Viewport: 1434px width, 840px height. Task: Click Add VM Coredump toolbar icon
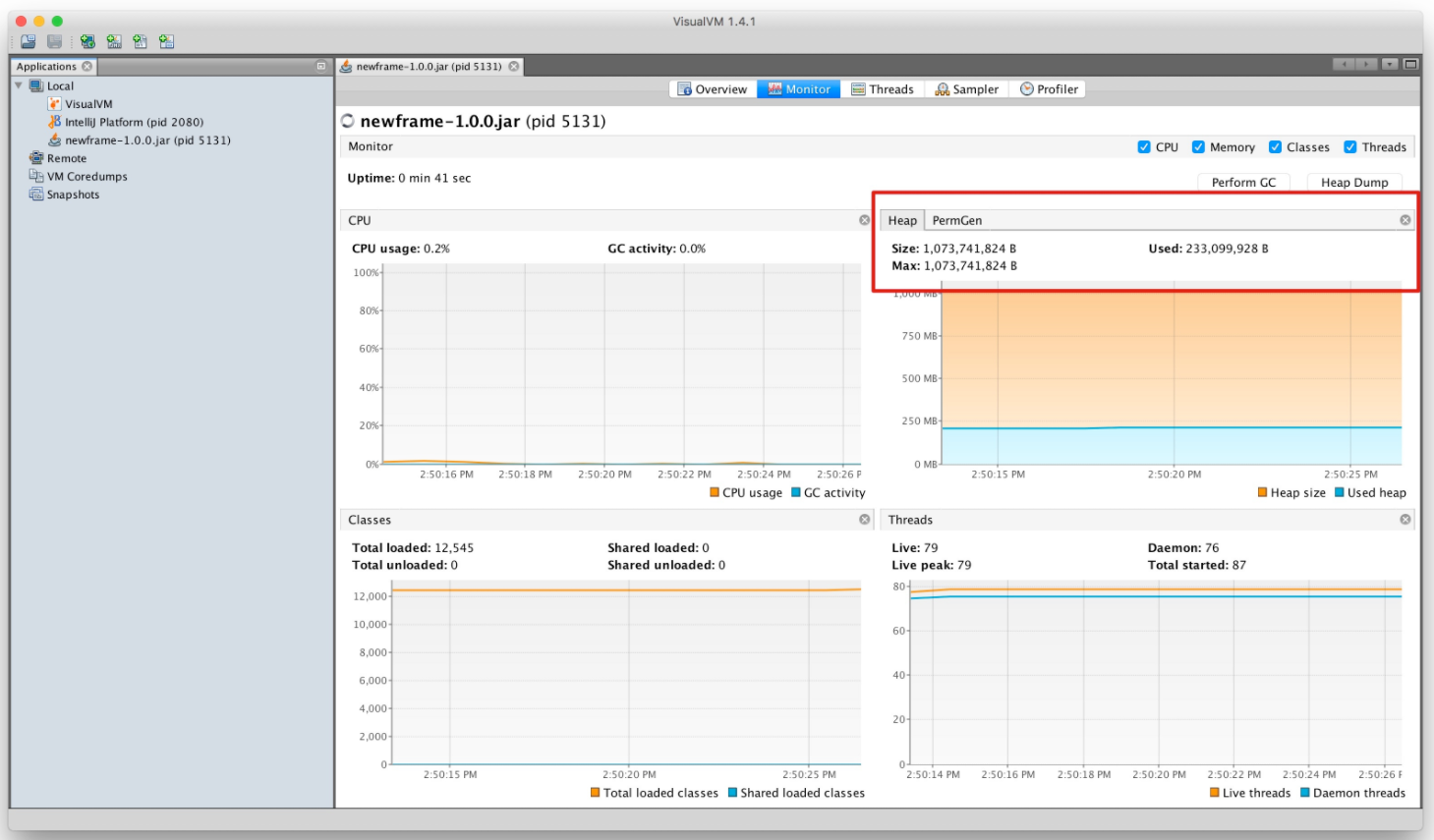pos(140,41)
